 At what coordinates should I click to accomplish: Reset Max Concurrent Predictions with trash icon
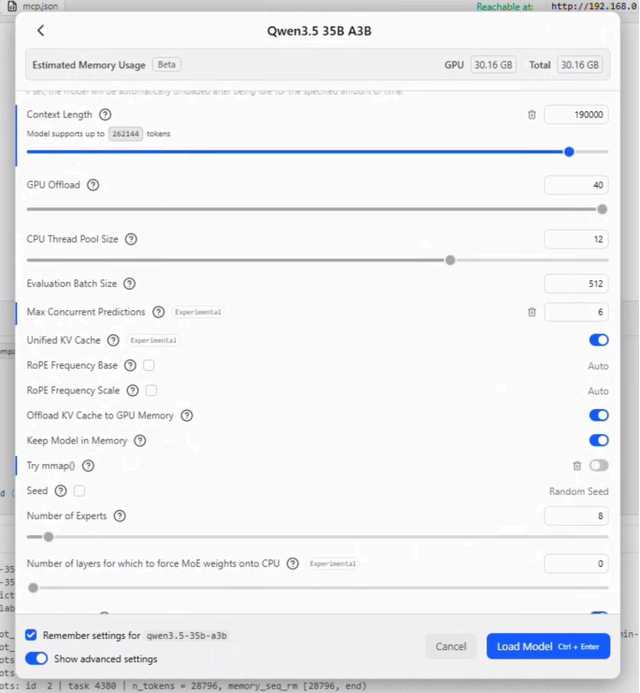[532, 312]
